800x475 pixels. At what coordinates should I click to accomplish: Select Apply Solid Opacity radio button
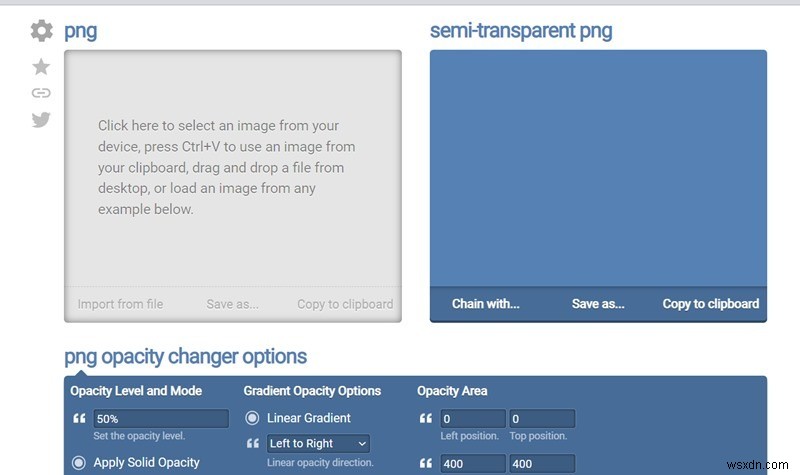click(79, 463)
